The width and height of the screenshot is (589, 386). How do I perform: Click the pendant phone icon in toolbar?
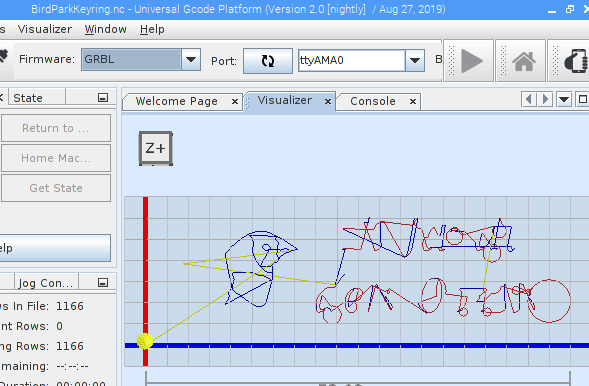tap(575, 61)
